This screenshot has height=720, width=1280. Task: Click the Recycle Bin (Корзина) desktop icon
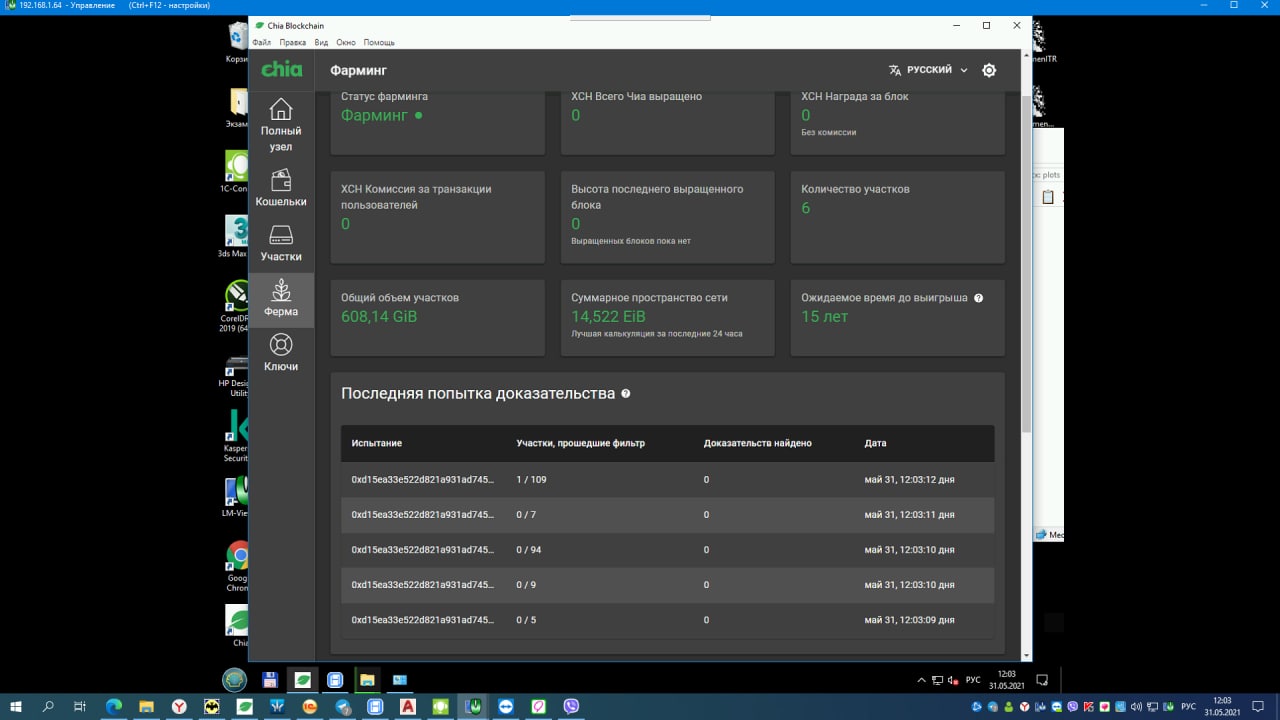point(238,42)
